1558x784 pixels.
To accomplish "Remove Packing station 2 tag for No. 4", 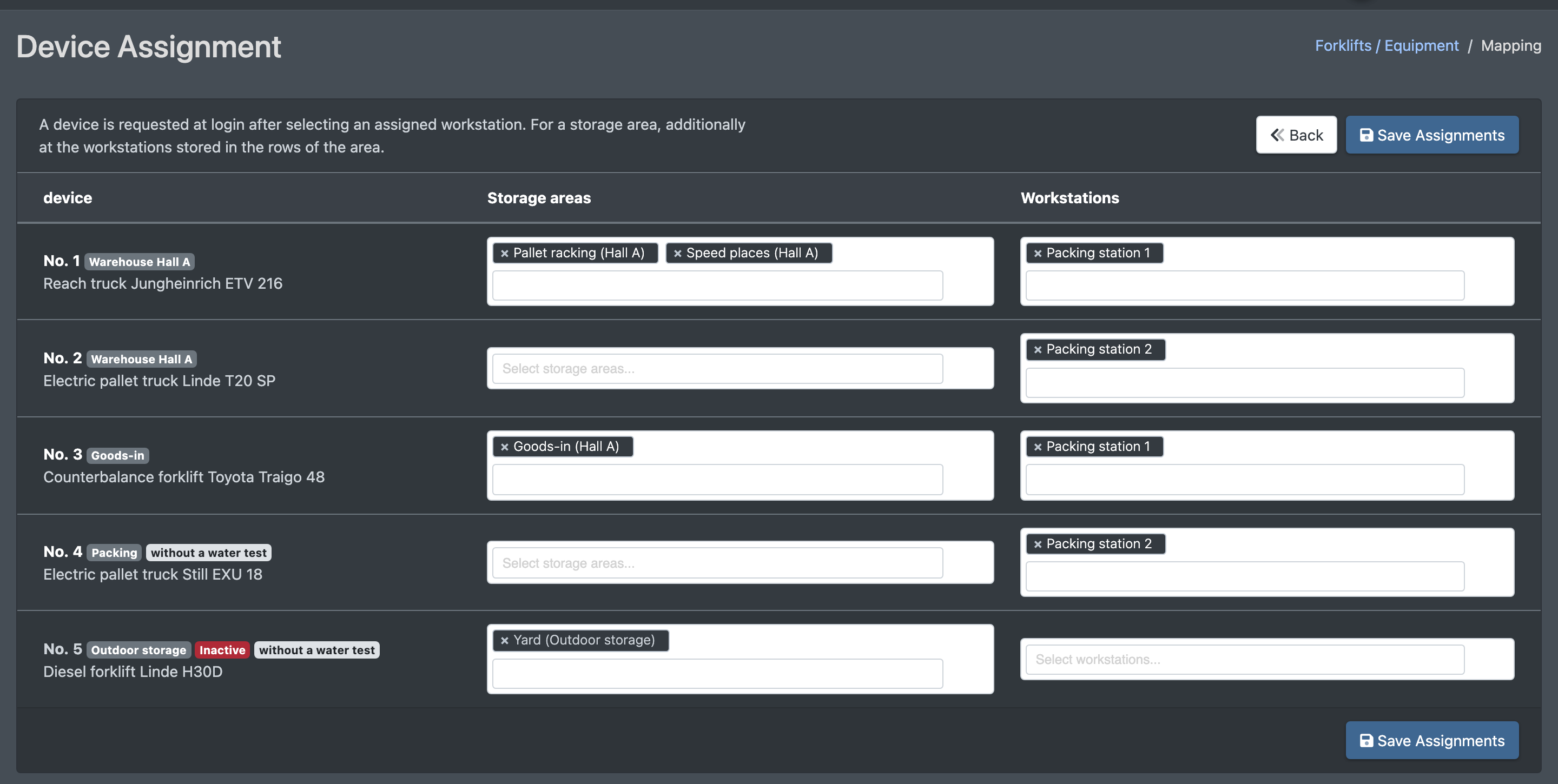I will 1038,544.
